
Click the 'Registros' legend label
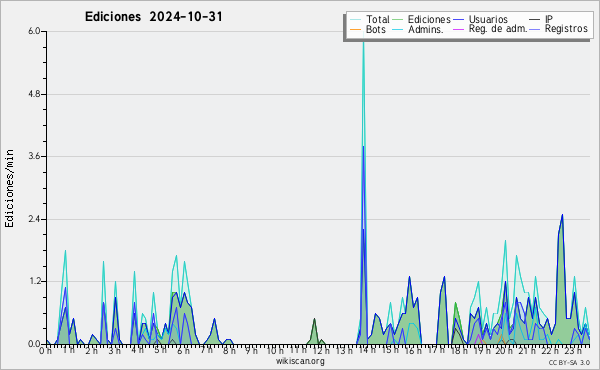coord(566,29)
